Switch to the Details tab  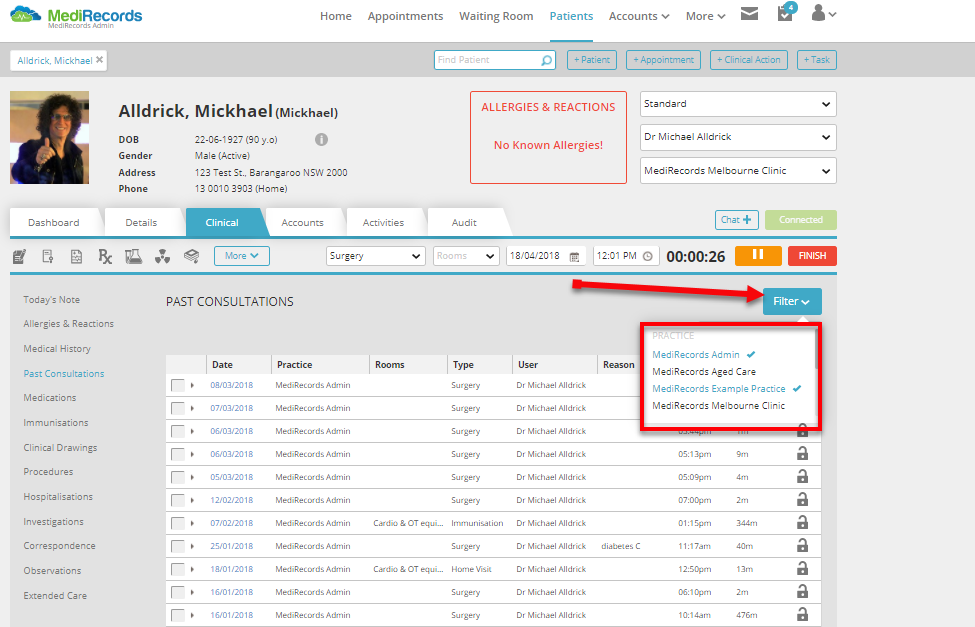pyautogui.click(x=141, y=223)
